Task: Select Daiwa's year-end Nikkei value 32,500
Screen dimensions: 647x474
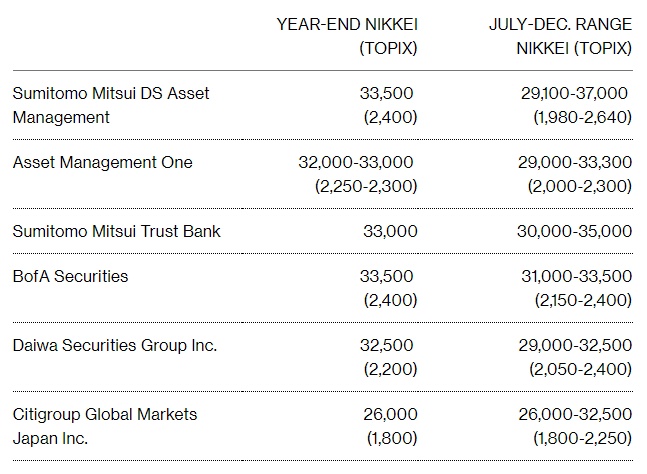Action: pos(387,346)
